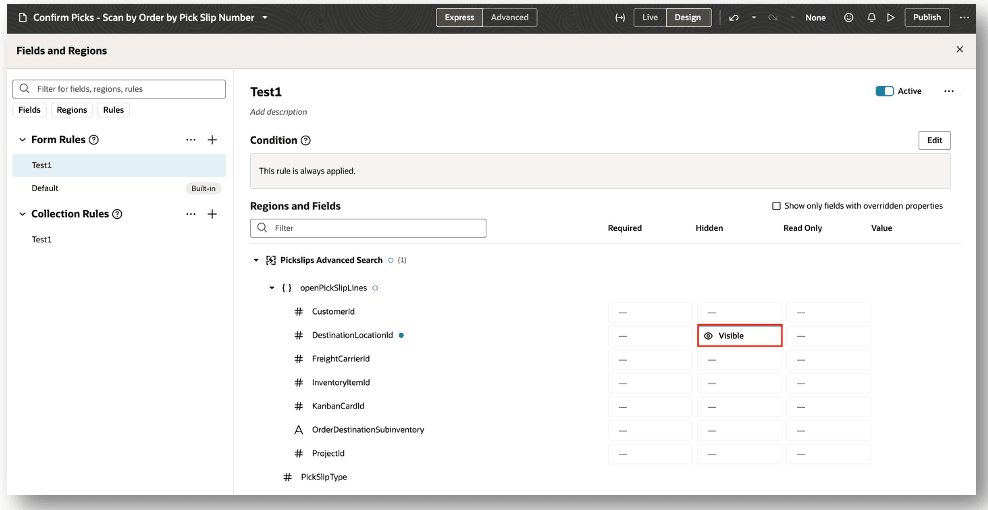Open the variables braces icon
988x510 pixels.
pos(620,17)
